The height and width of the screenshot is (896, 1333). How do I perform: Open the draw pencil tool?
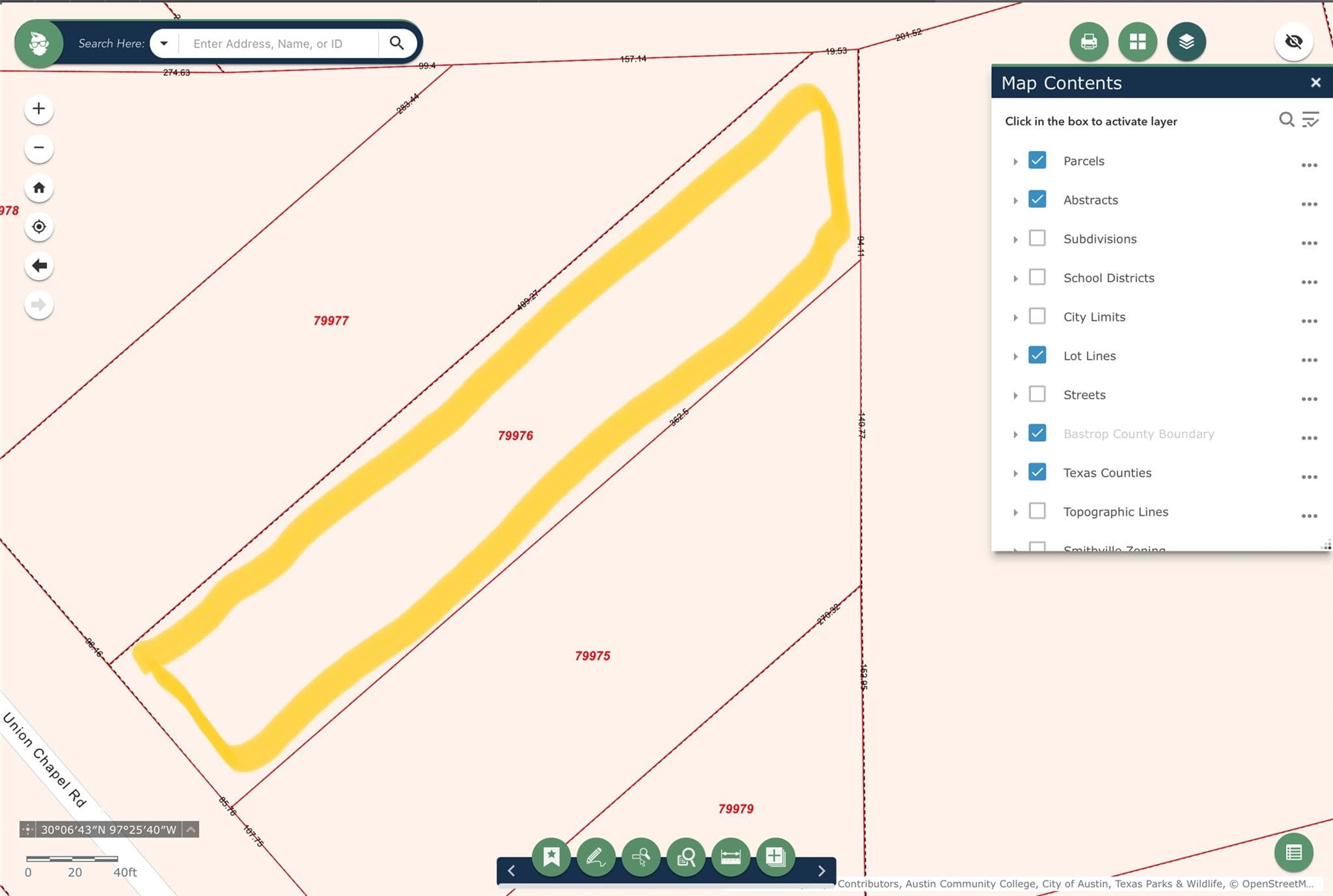596,857
